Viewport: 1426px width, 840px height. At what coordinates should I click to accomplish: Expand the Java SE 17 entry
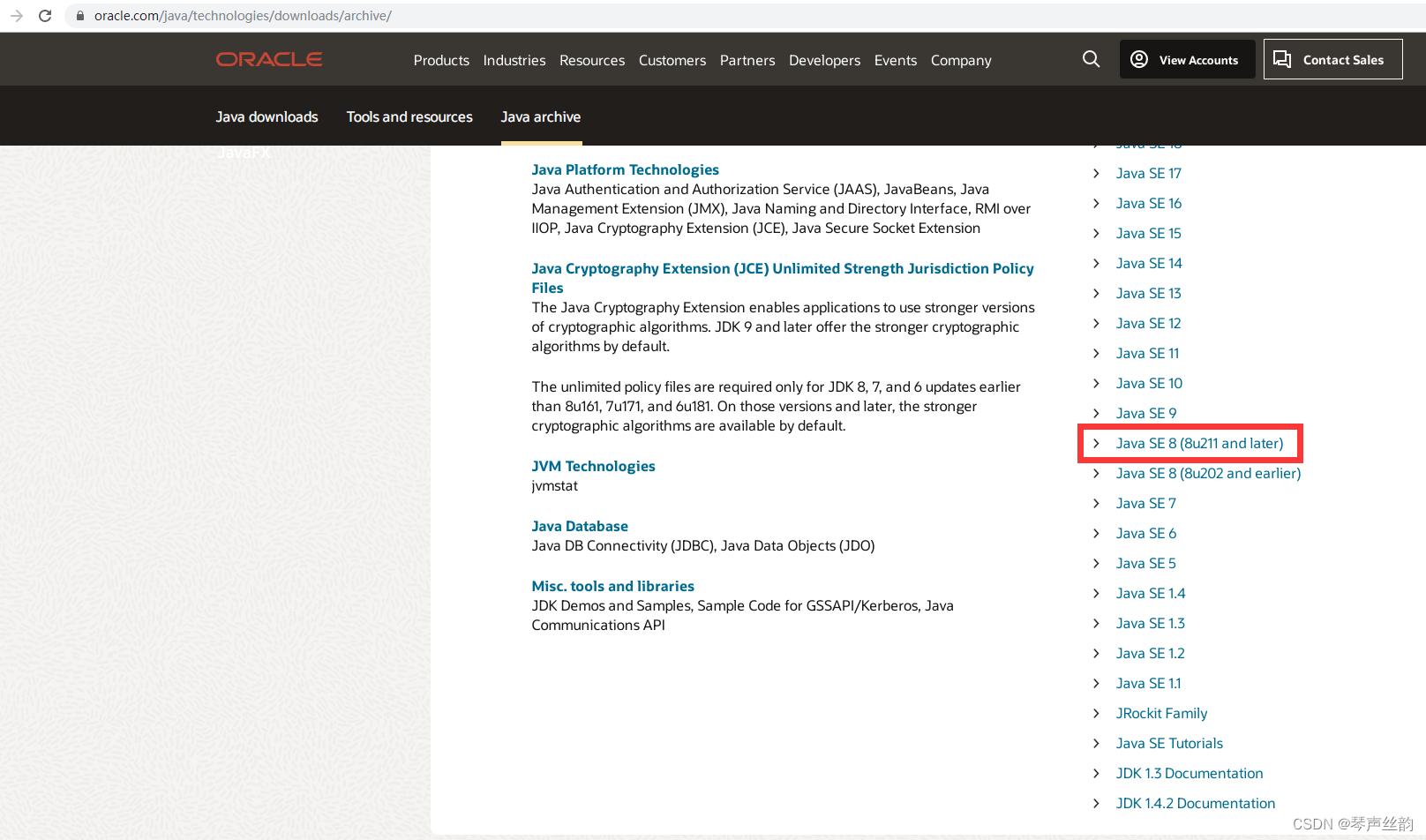tap(1148, 173)
